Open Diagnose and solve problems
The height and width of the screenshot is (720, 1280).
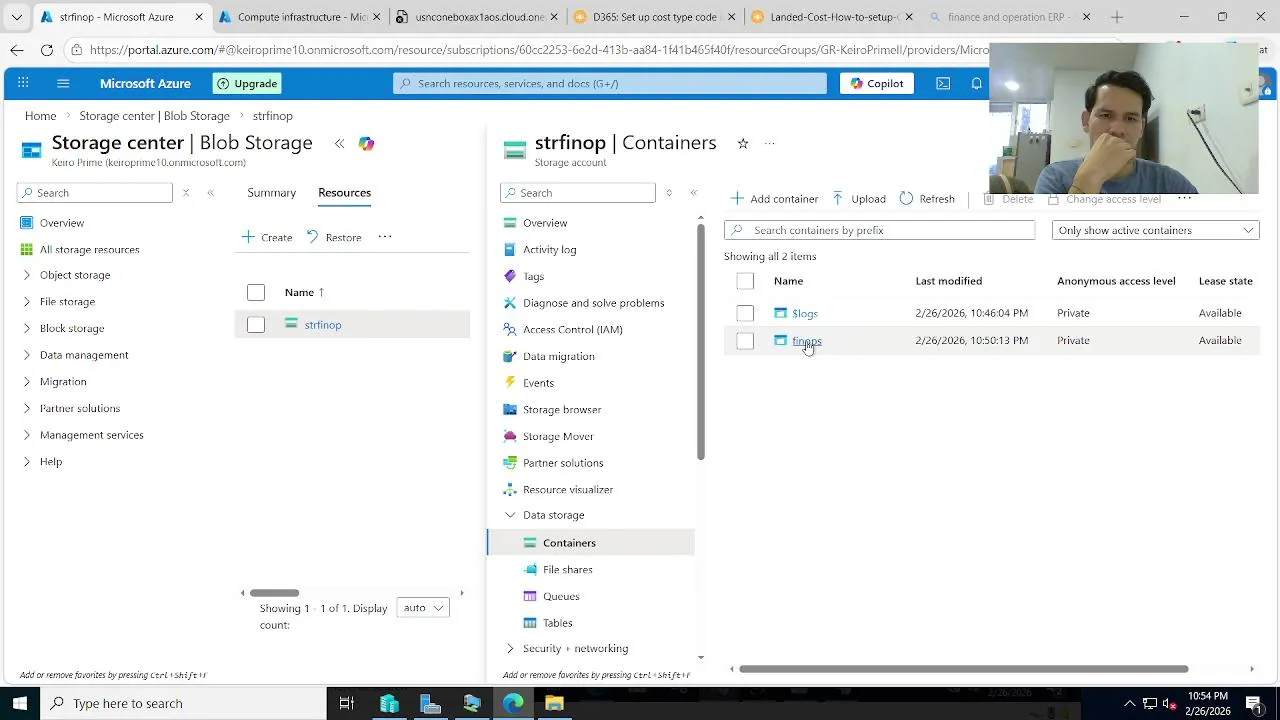pos(593,303)
